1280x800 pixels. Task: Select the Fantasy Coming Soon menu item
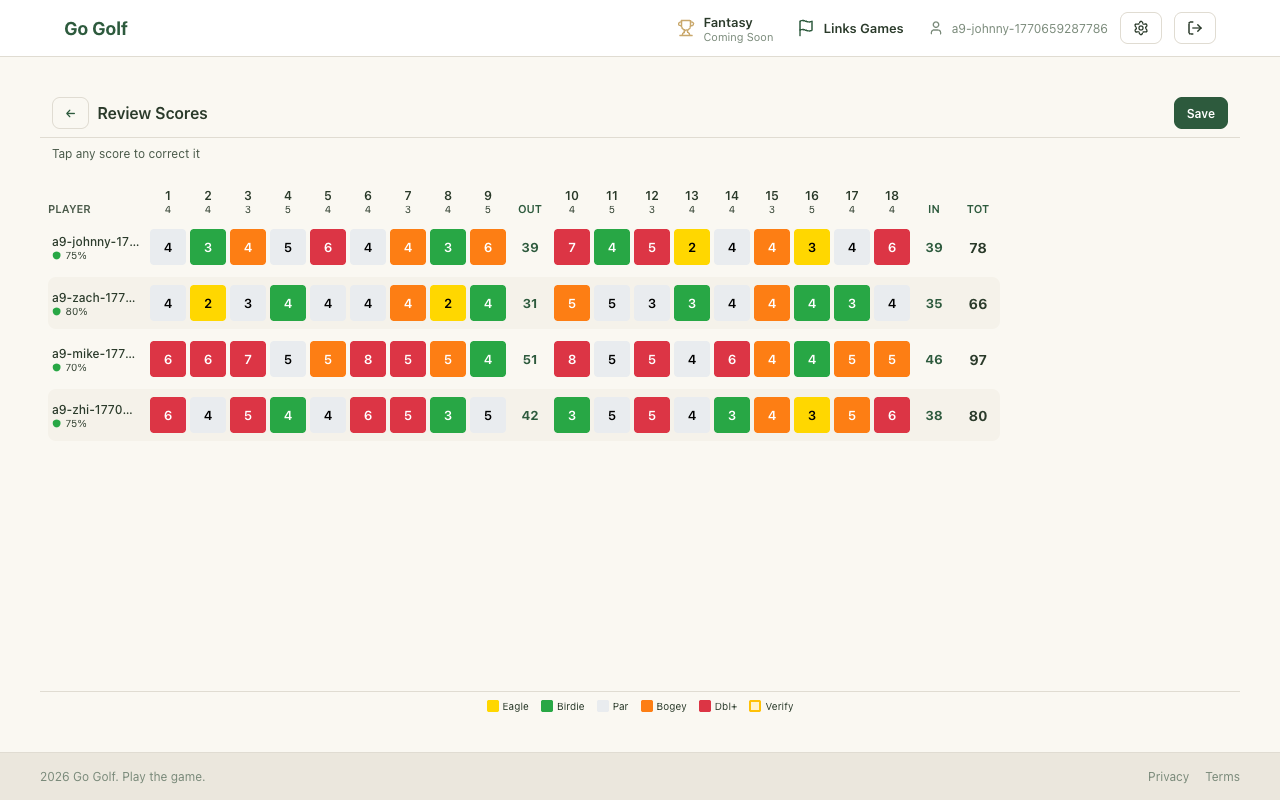click(x=738, y=29)
